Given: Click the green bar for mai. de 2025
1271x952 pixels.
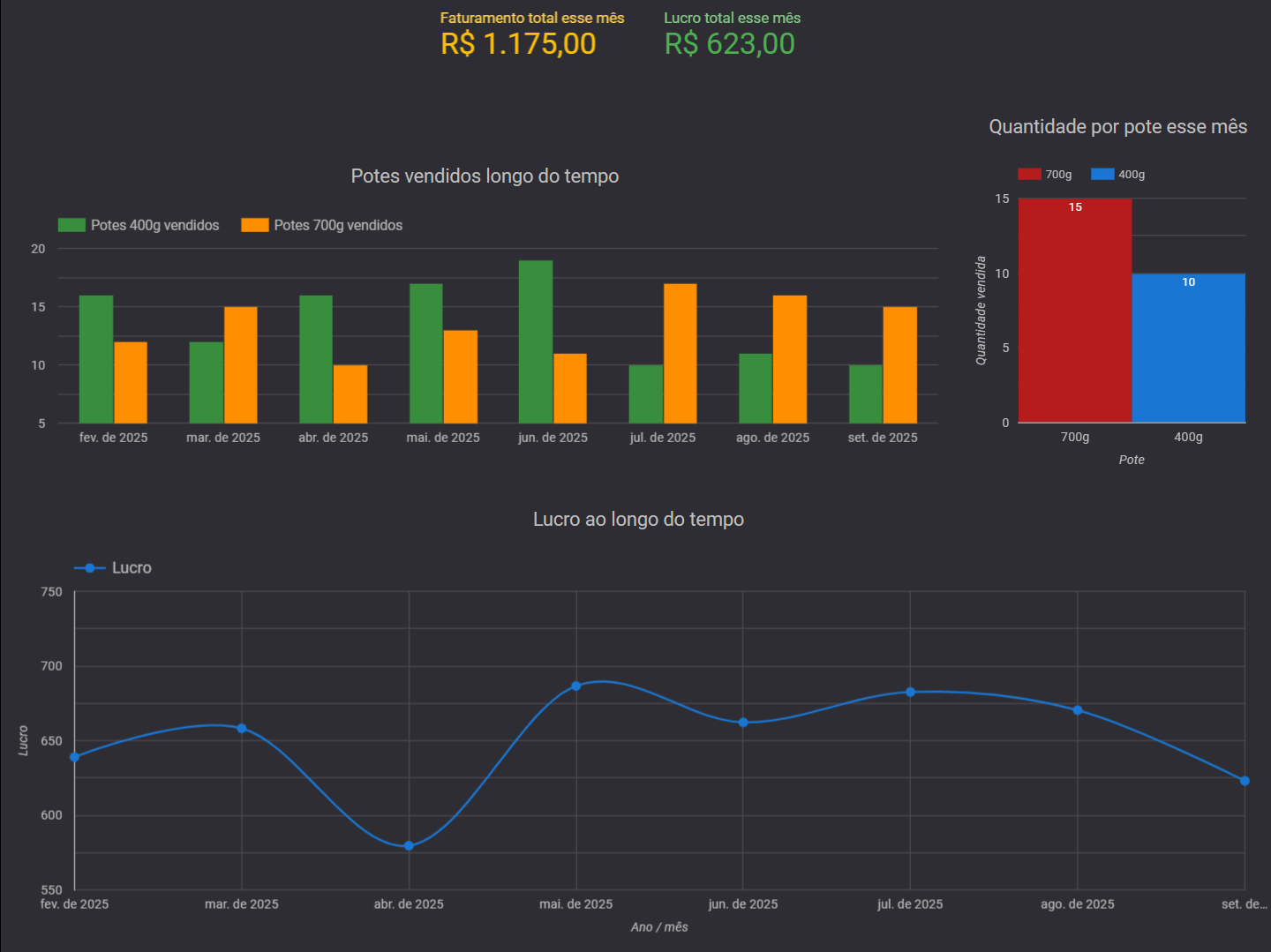Looking at the screenshot, I should [425, 353].
